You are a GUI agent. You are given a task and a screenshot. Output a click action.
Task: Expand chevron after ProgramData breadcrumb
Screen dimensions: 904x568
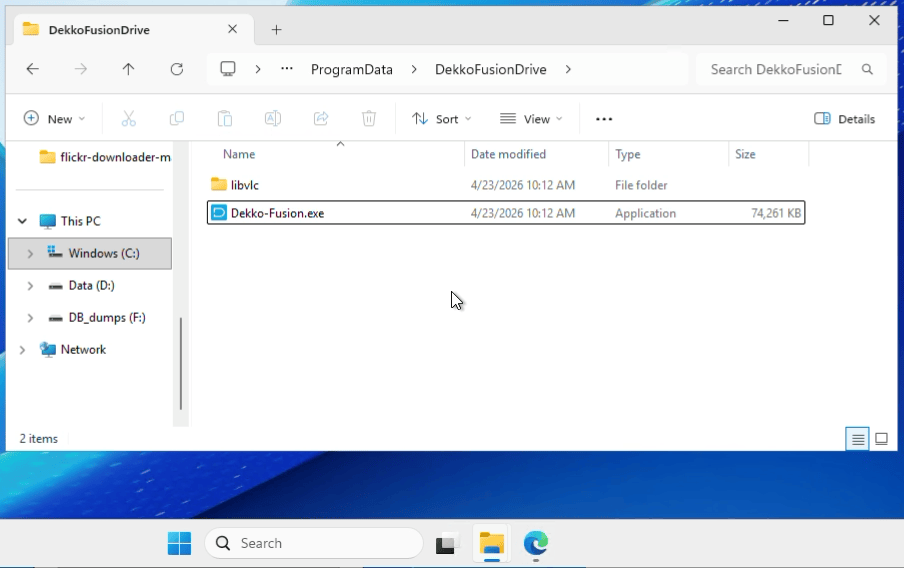414,69
